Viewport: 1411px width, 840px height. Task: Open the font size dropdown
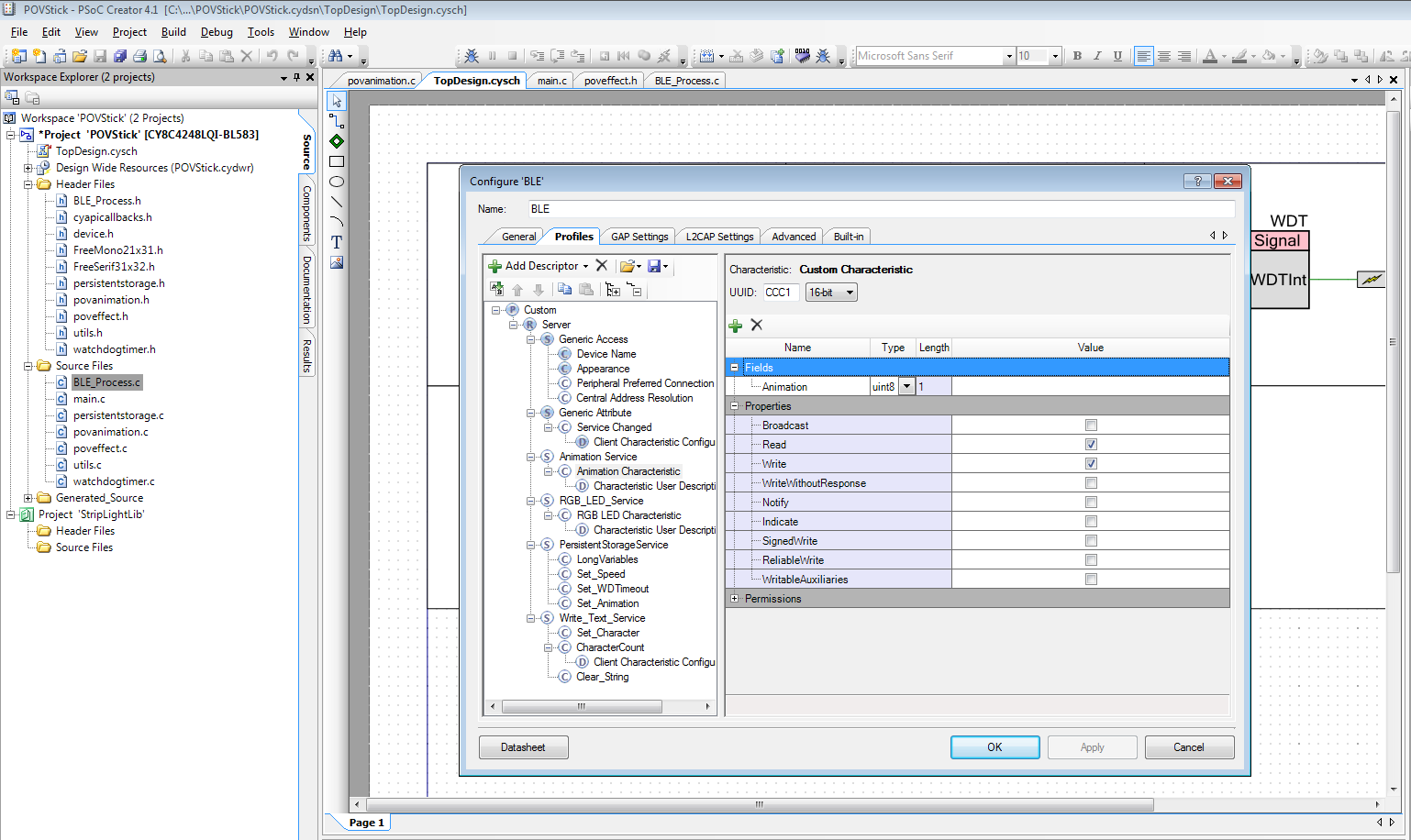coord(1055,56)
